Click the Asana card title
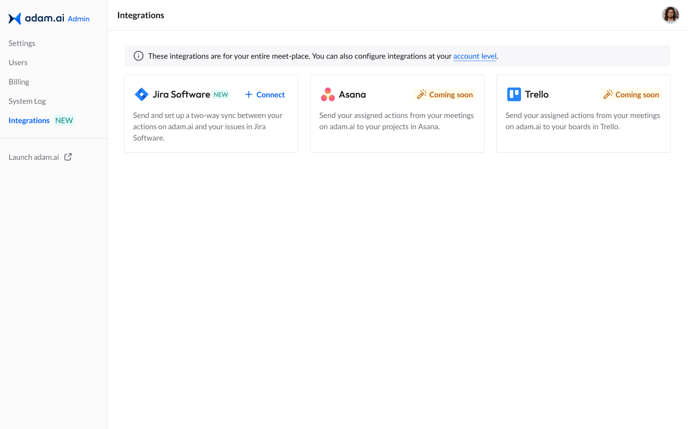Screen dimensions: 688x429 352,94
